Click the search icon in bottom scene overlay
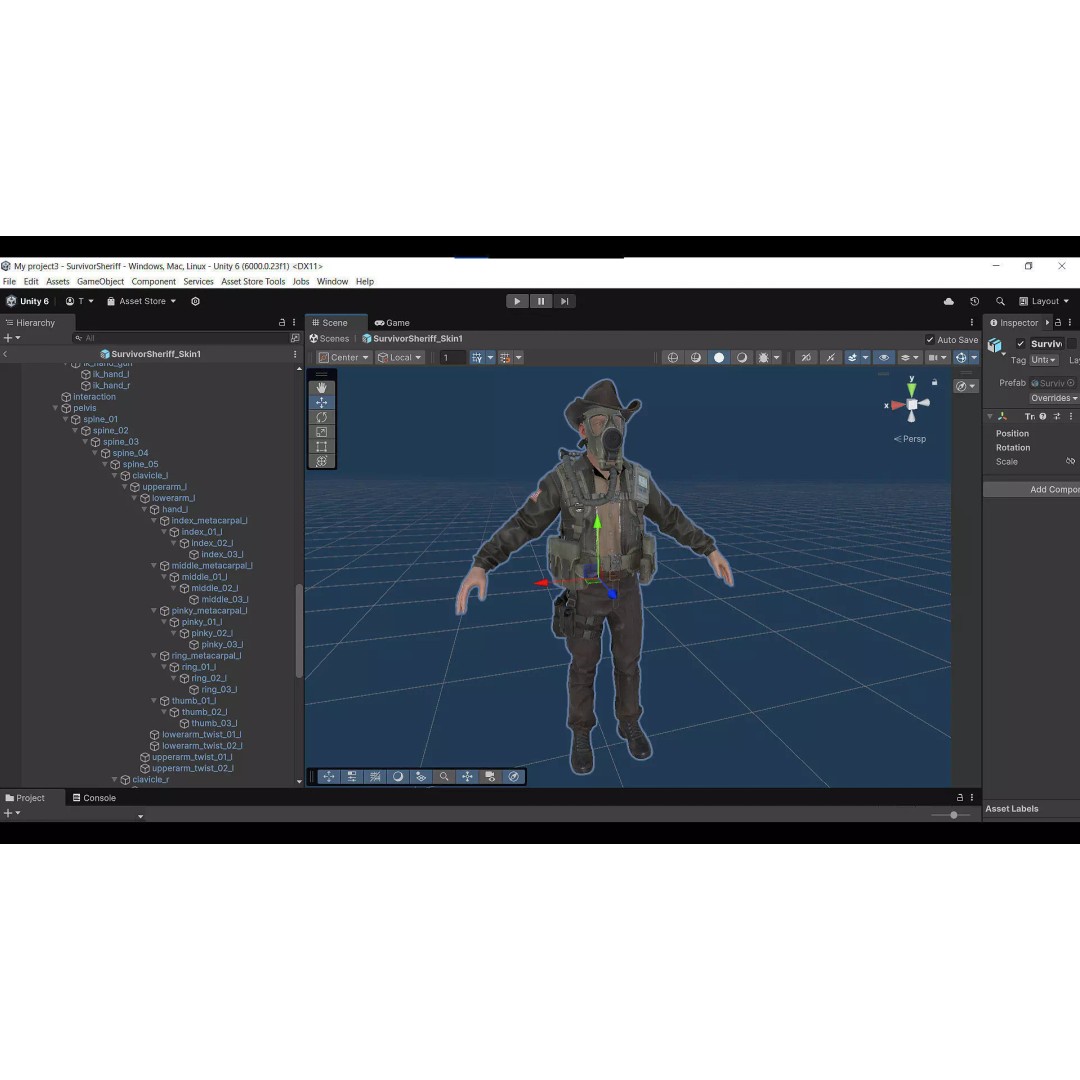This screenshot has height=1080, width=1080. coord(444,776)
